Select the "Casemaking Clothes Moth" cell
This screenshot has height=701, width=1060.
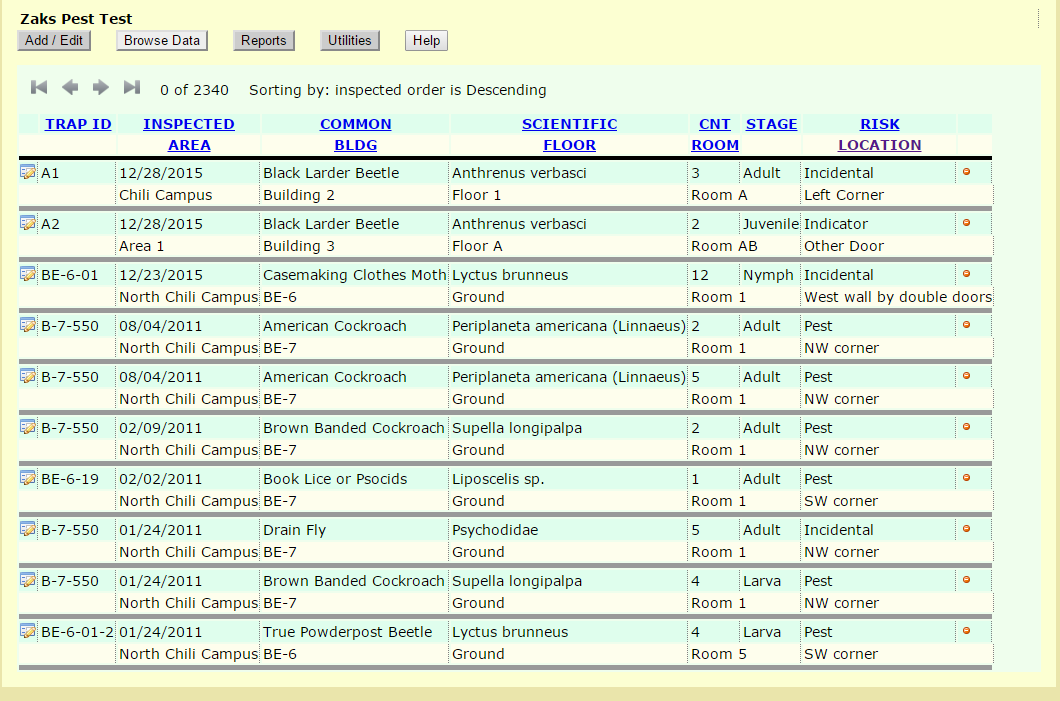coord(355,275)
